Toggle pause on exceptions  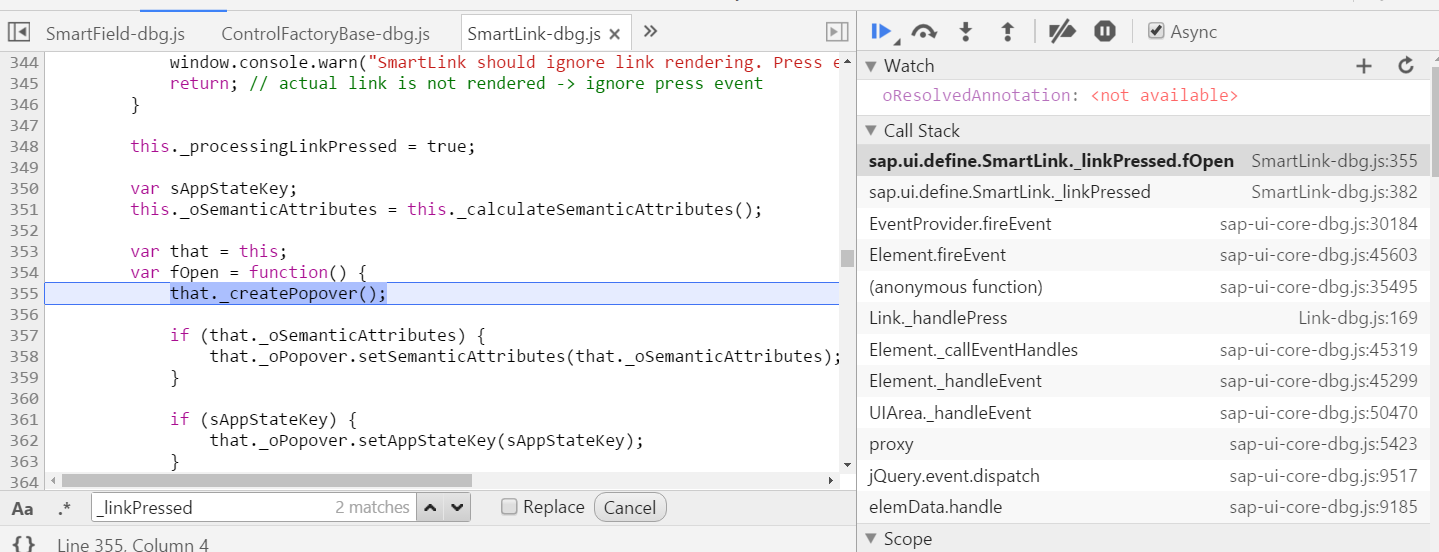[x=1104, y=32]
